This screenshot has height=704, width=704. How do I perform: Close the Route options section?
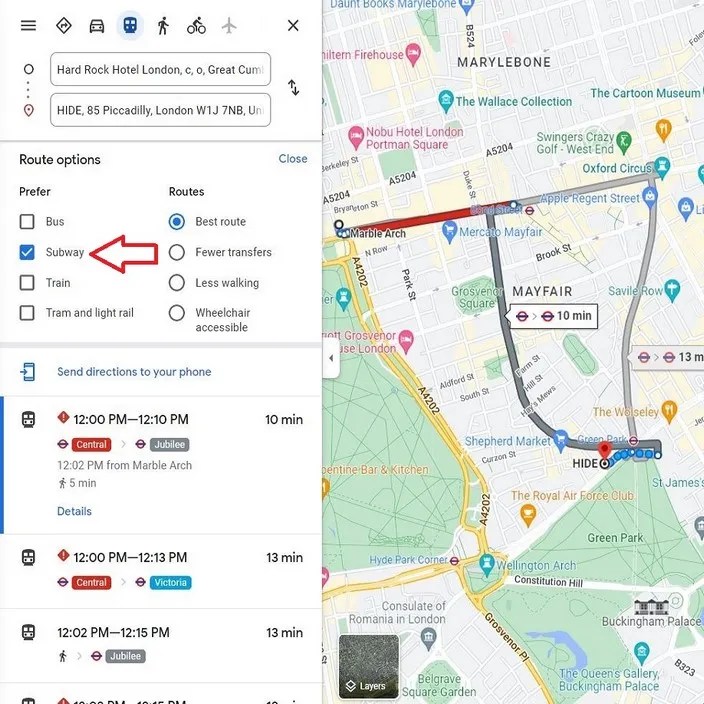(x=293, y=158)
